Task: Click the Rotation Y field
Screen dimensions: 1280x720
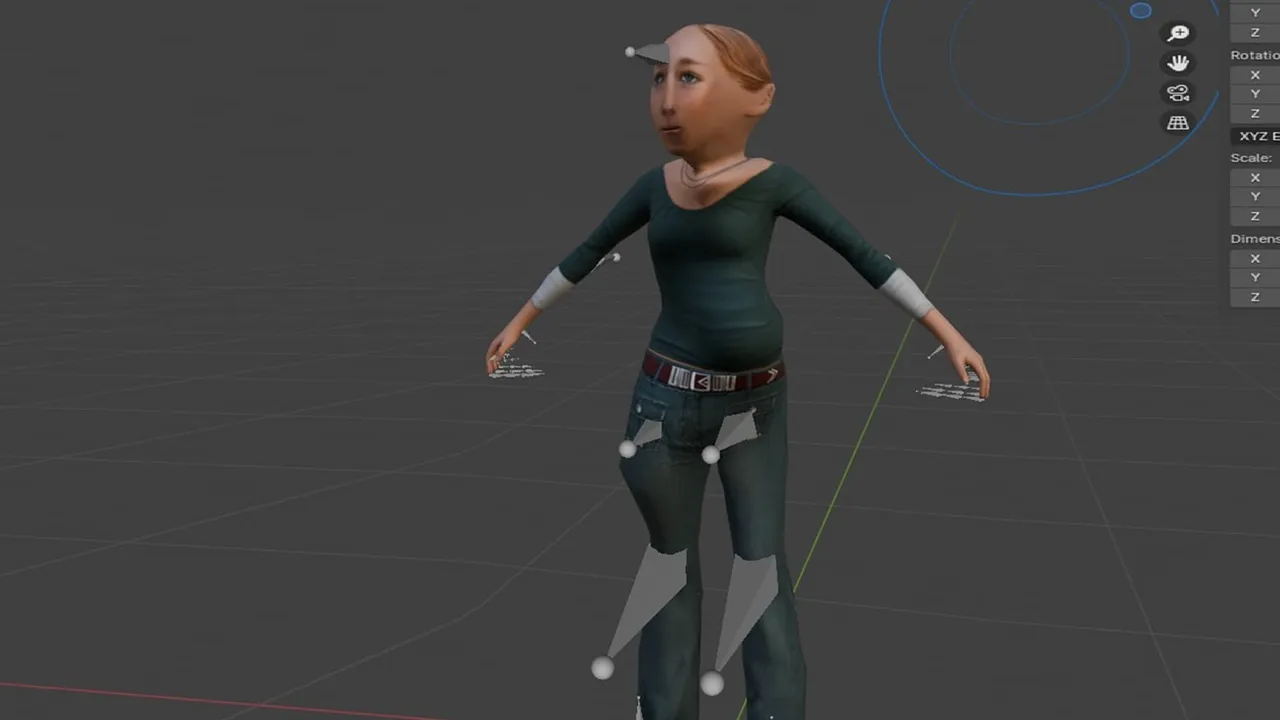Action: 1255,94
